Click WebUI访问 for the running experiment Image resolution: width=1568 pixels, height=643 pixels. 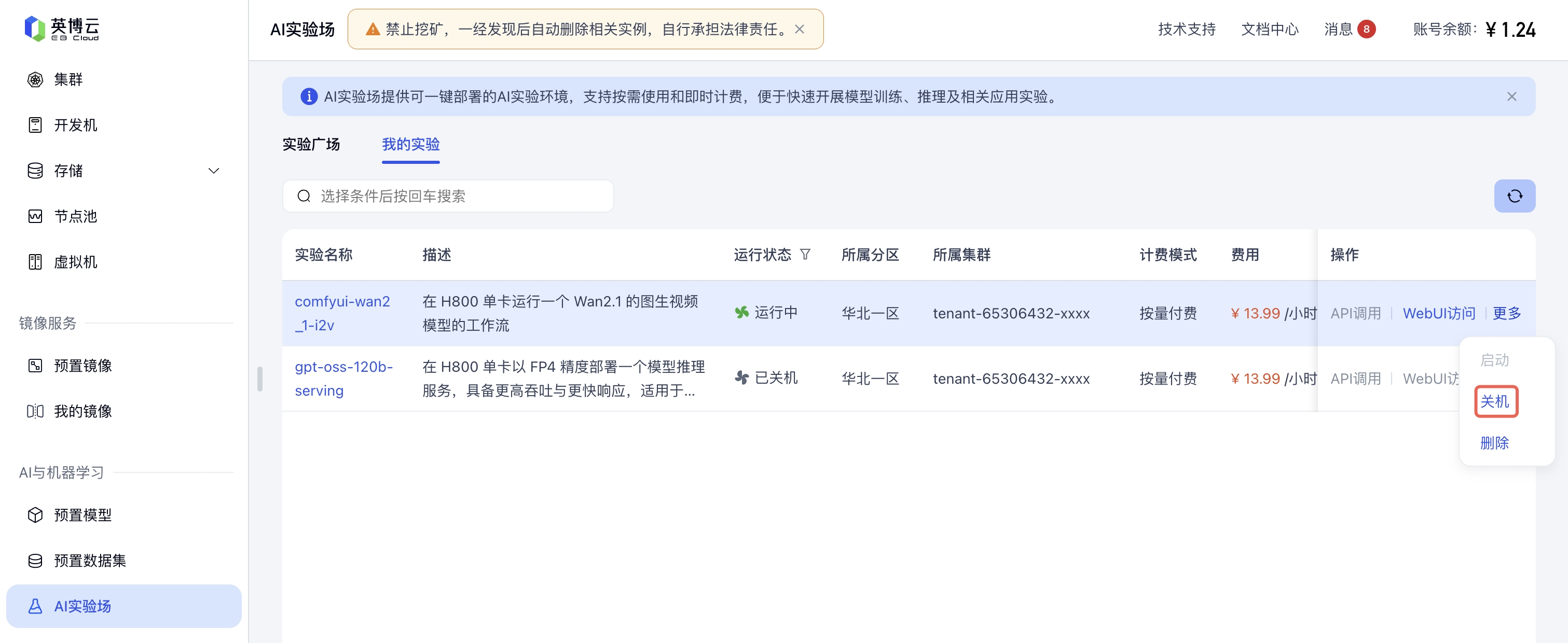click(x=1439, y=313)
